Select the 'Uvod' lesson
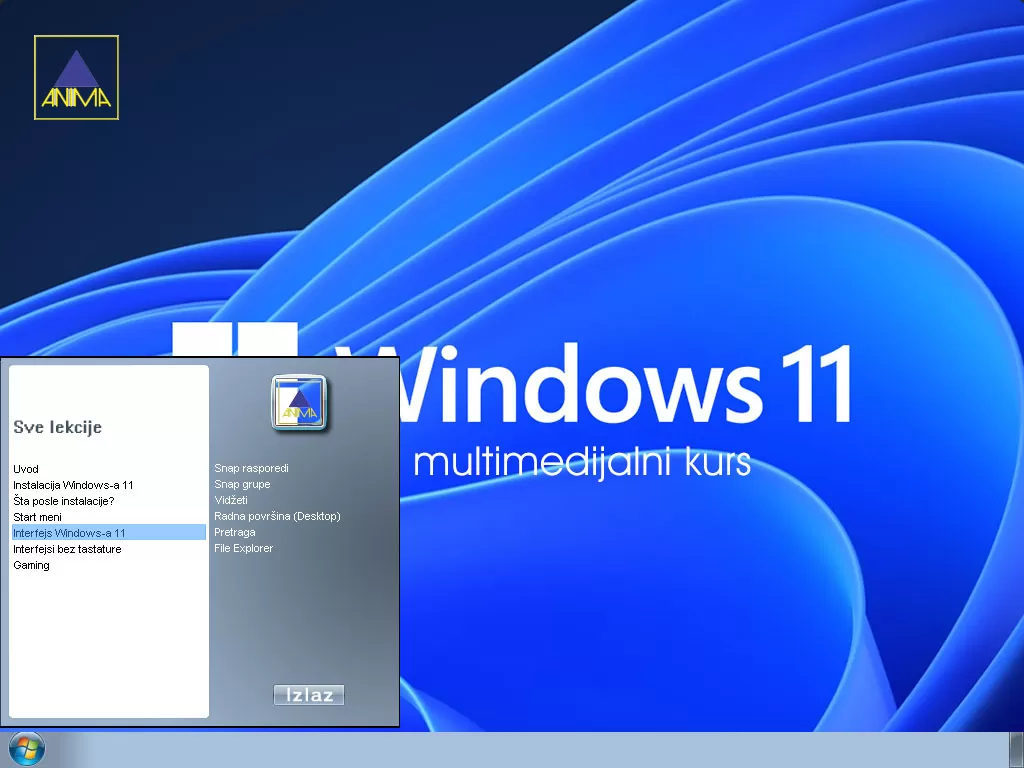 pyautogui.click(x=25, y=469)
